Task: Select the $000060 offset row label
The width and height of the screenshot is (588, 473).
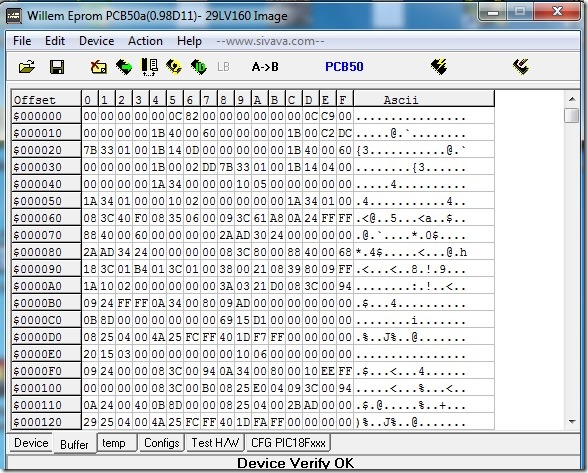Action: click(x=46, y=218)
